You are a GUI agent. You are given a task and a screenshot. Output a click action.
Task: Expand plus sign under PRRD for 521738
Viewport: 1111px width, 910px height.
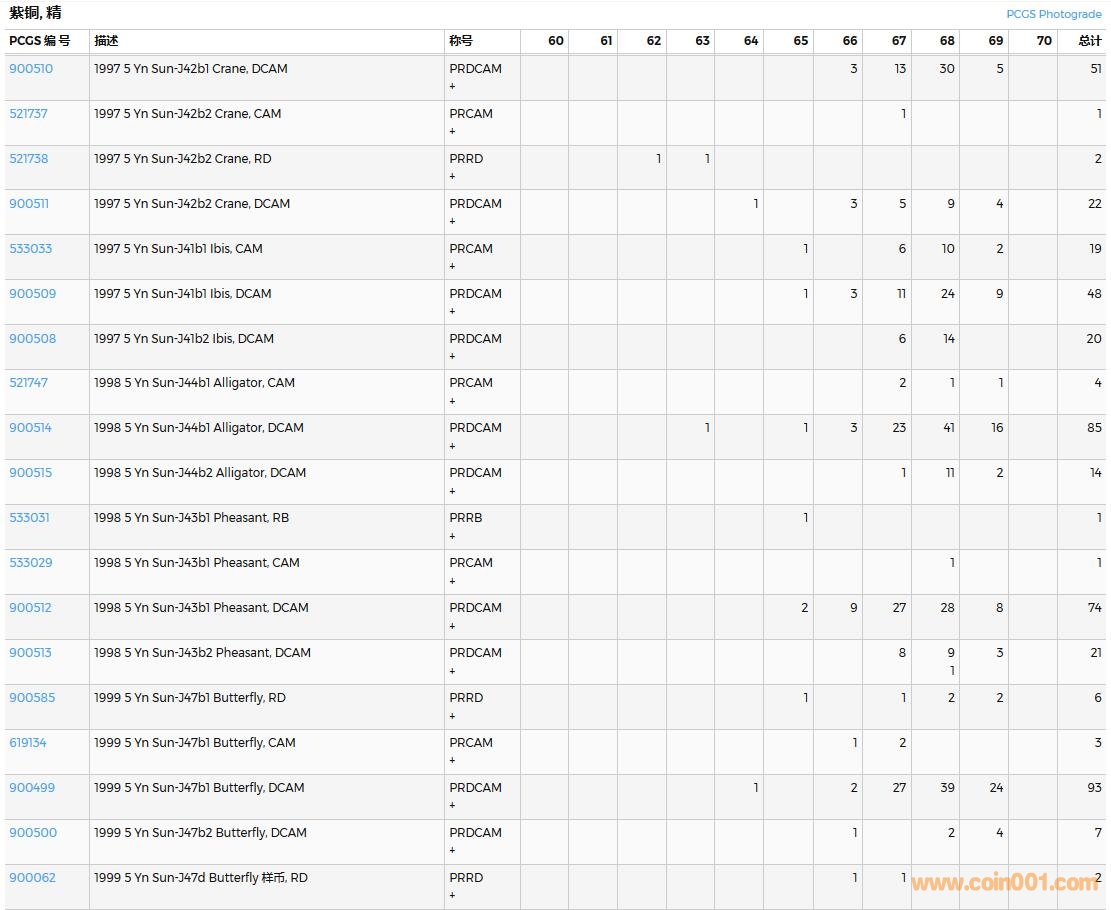(452, 177)
